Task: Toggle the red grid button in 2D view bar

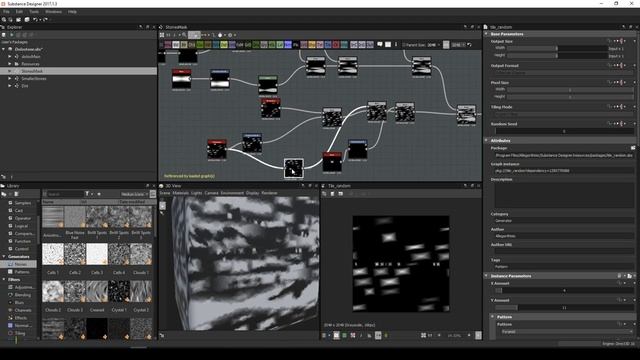Action: 353,336
